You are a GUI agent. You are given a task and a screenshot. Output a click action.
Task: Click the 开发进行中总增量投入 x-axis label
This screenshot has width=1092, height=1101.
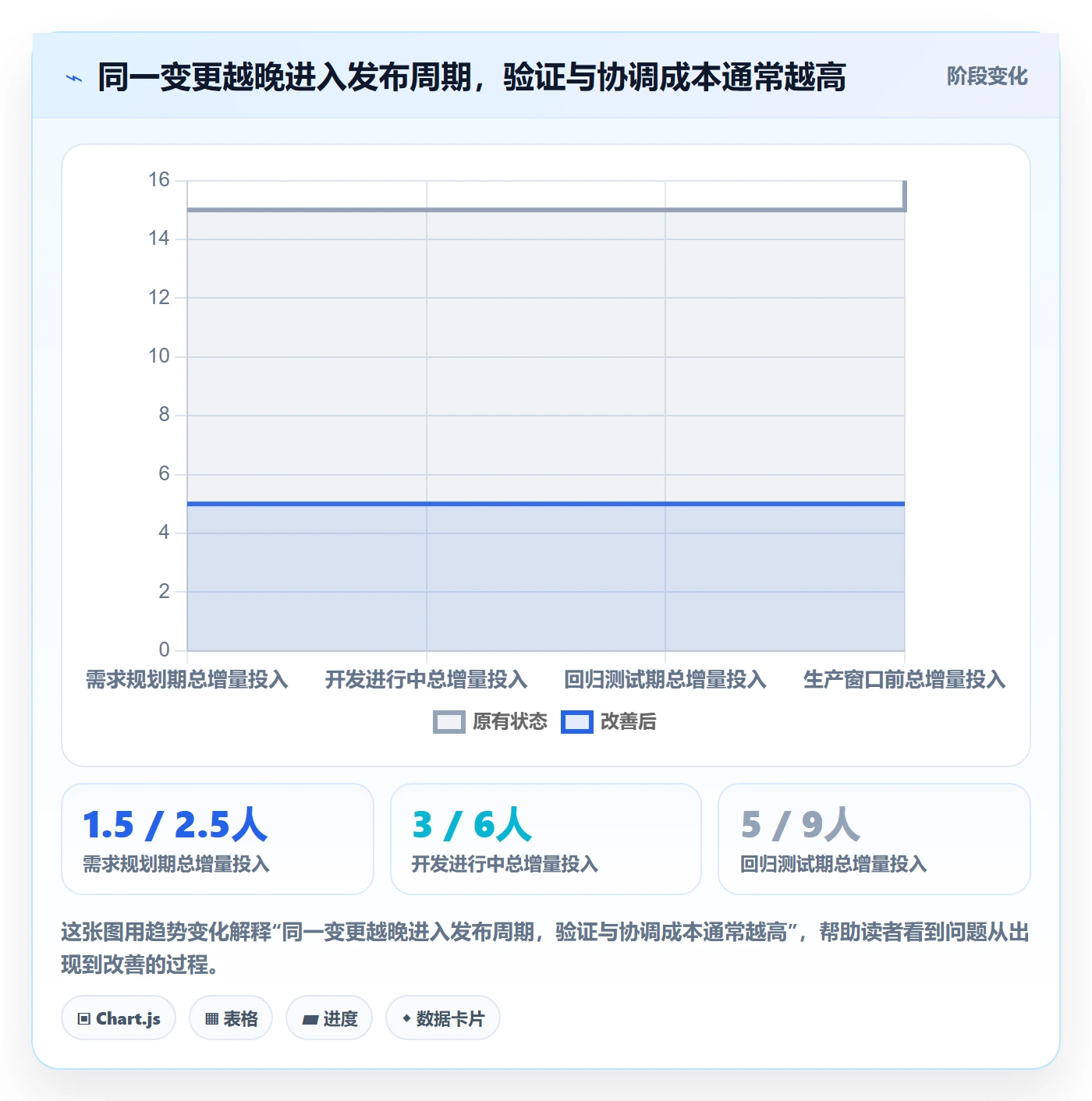click(x=427, y=680)
